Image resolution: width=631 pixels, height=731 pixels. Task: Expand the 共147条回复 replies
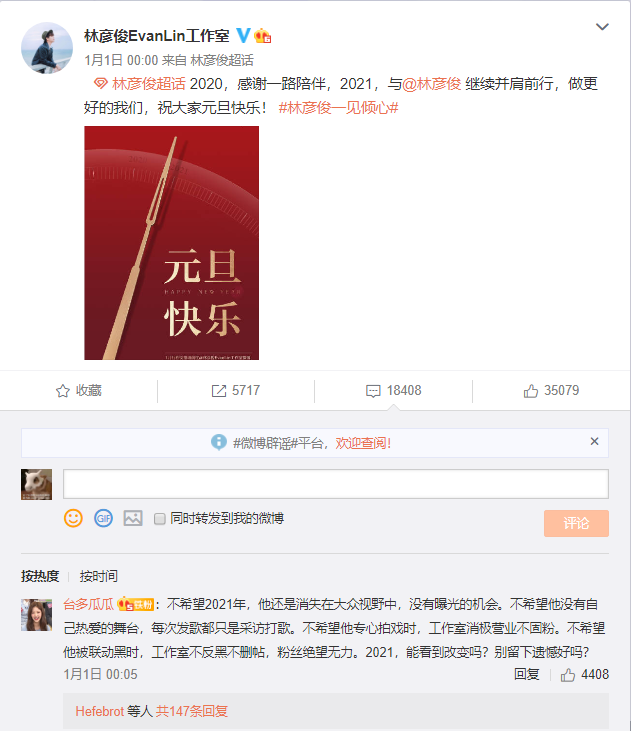tap(192, 711)
